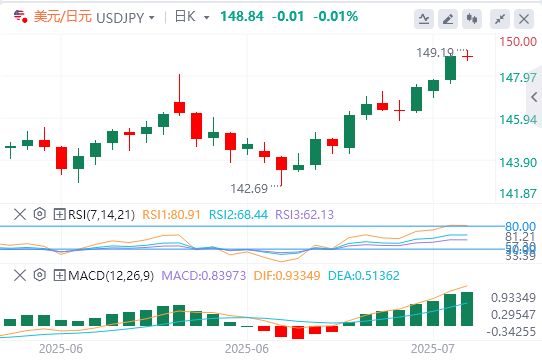The image size is (542, 361).
Task: Click the 80.00 RSI level label
Action: tap(521, 227)
